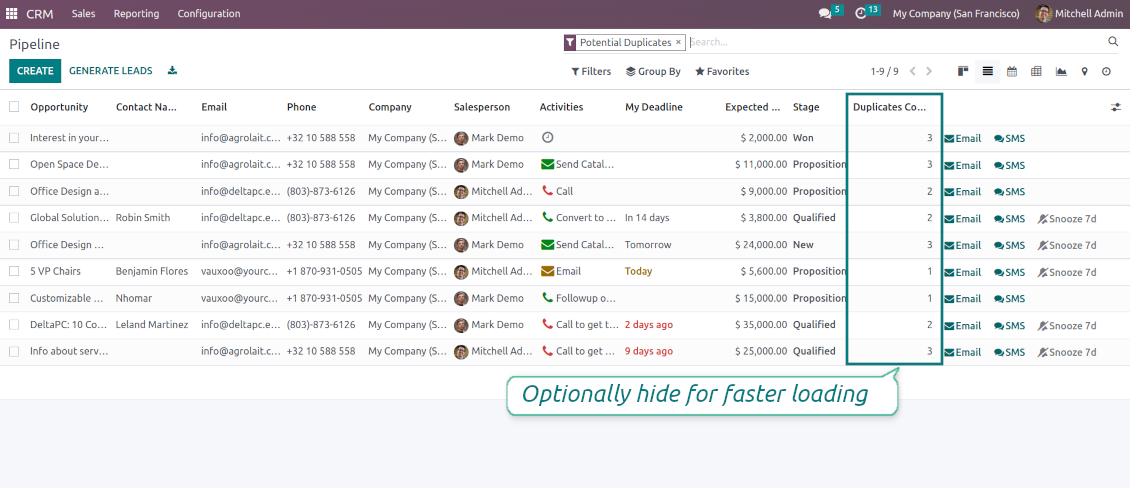Open the apps grid menu icon

[x=12, y=14]
